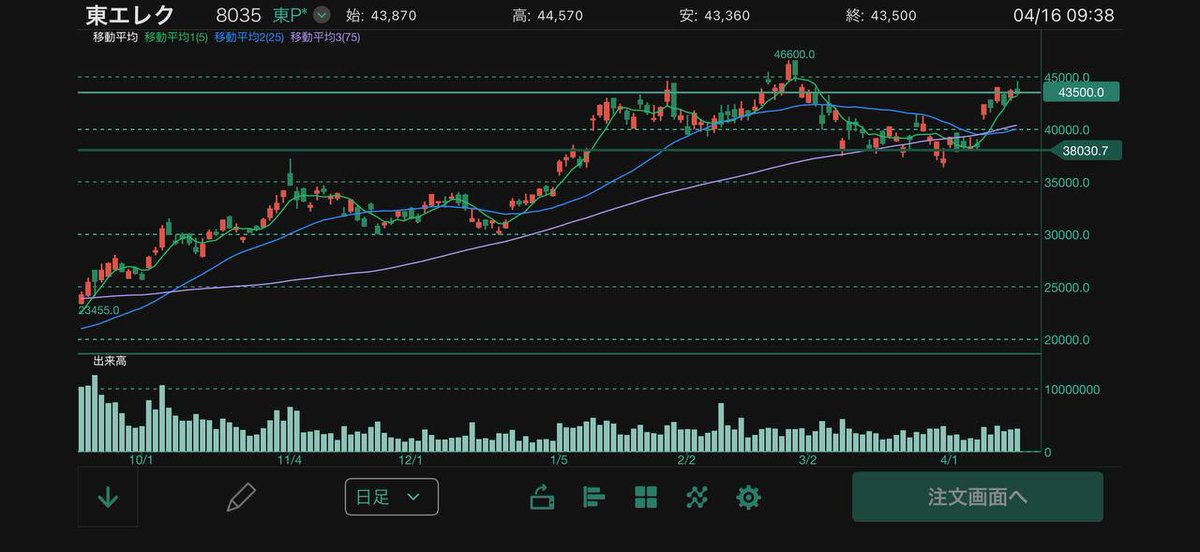Select the 移動平均3(75) legend label
Image resolution: width=1200 pixels, height=552 pixels.
tap(326, 37)
